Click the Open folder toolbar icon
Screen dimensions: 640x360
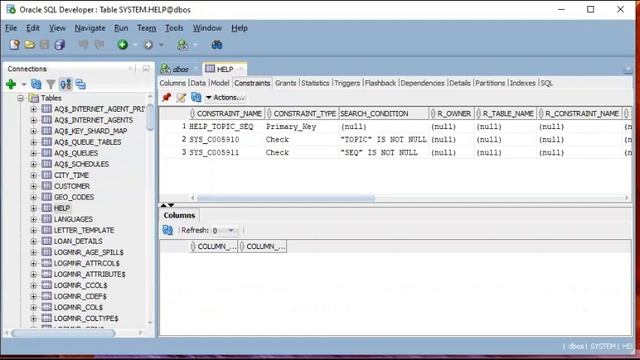click(x=29, y=44)
